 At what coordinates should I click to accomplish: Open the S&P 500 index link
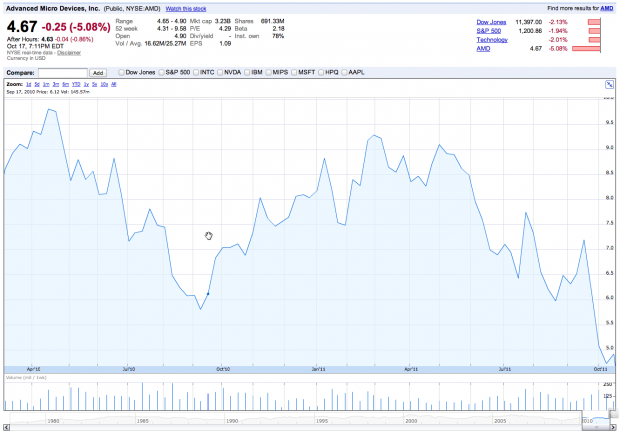[489, 31]
